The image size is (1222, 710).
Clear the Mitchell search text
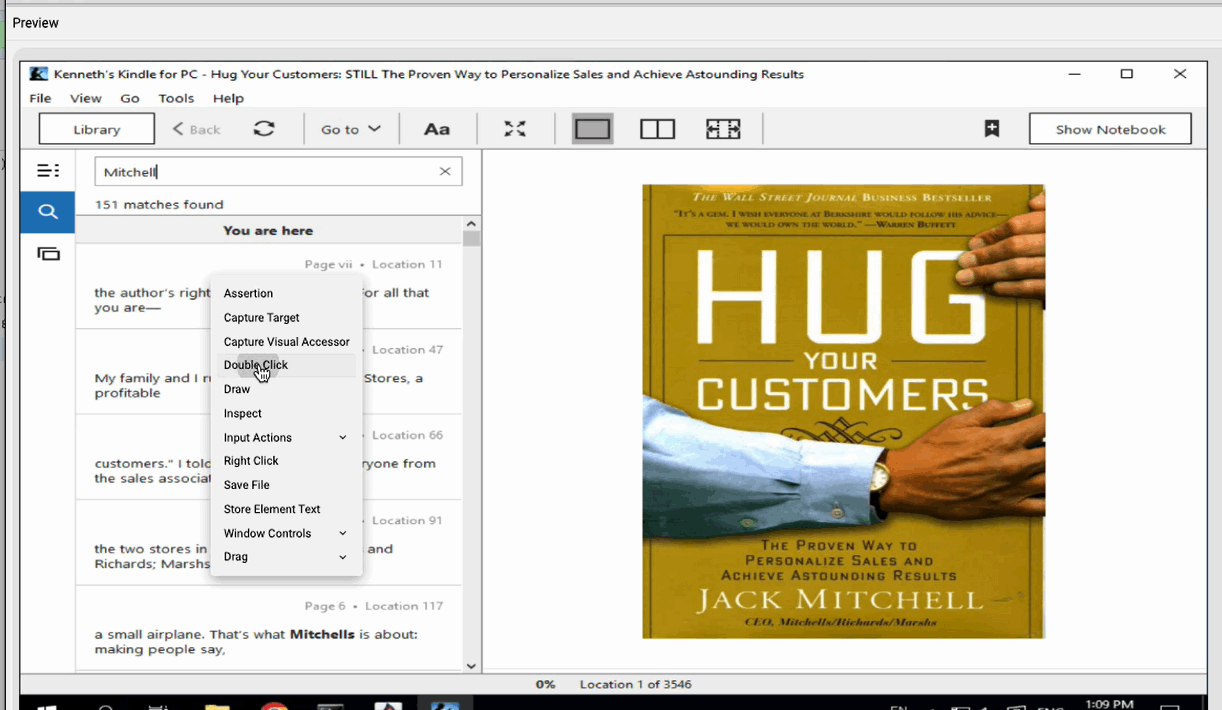point(445,172)
